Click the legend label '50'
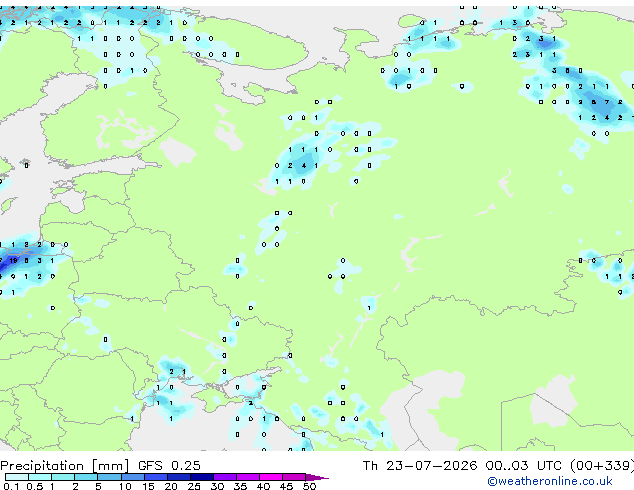Screen dimensions: 634x490 click(309, 486)
